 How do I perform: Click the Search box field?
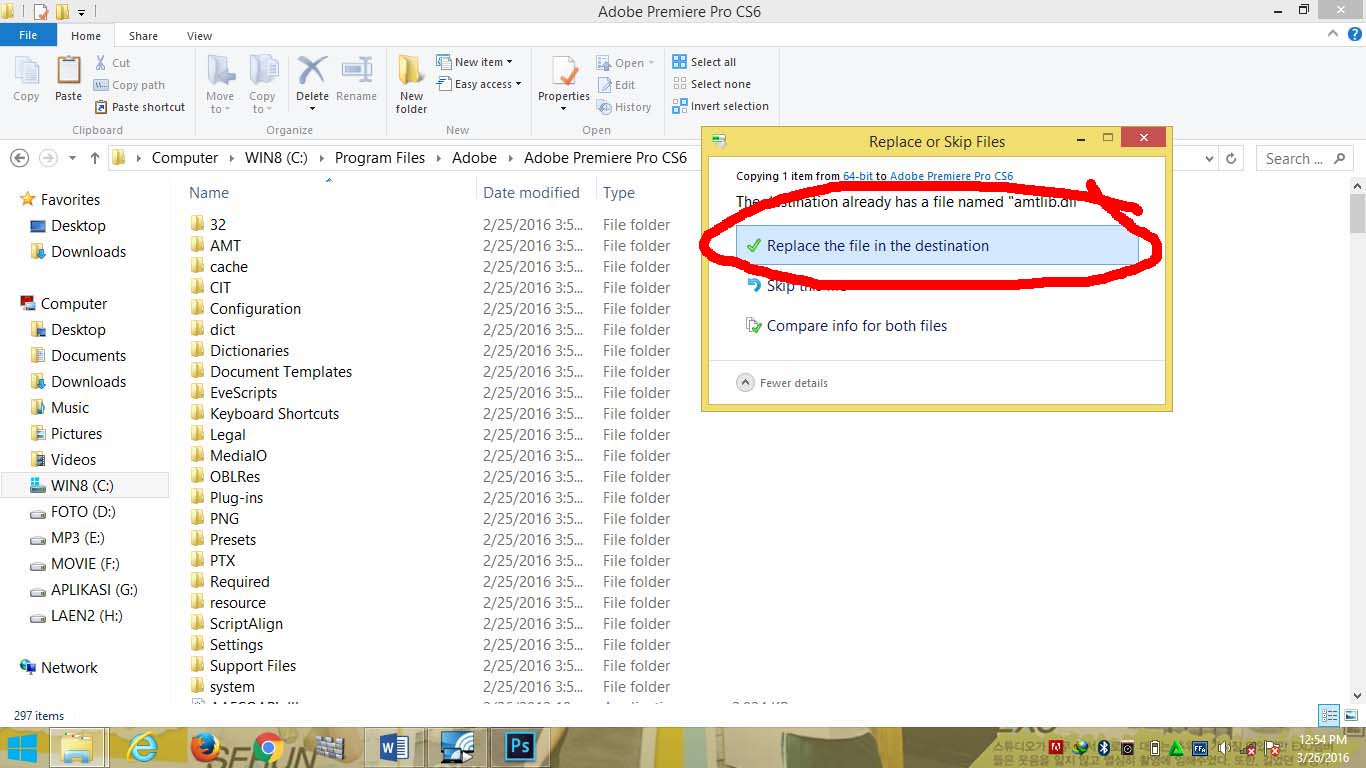point(1306,158)
